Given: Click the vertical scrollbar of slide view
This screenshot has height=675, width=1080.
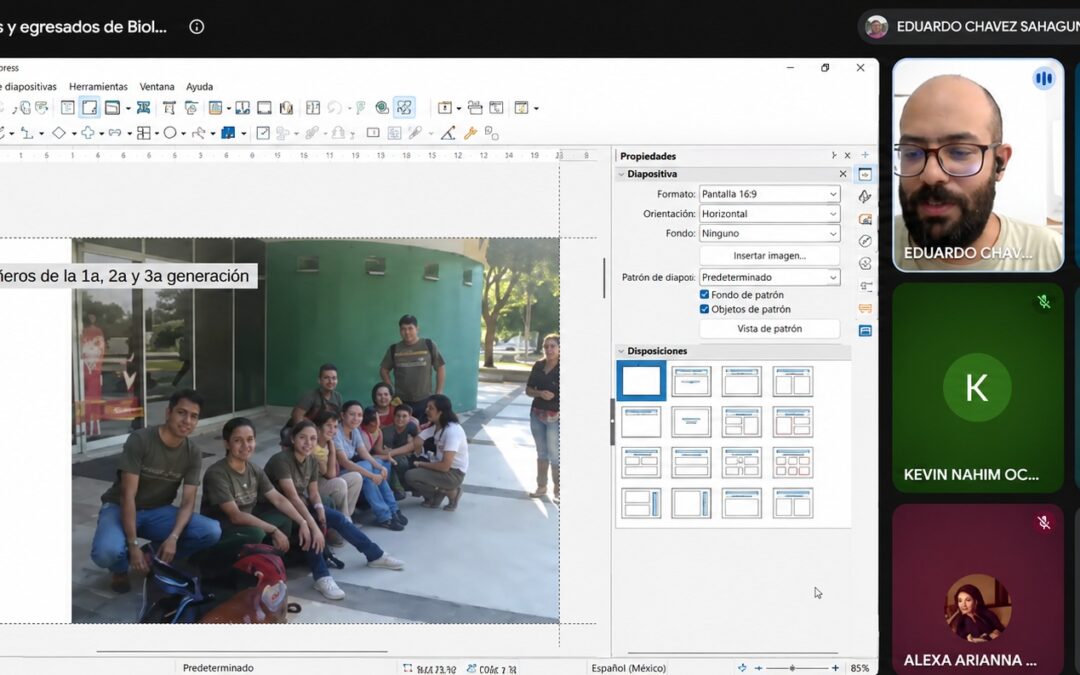Looking at the screenshot, I should pos(604,278).
